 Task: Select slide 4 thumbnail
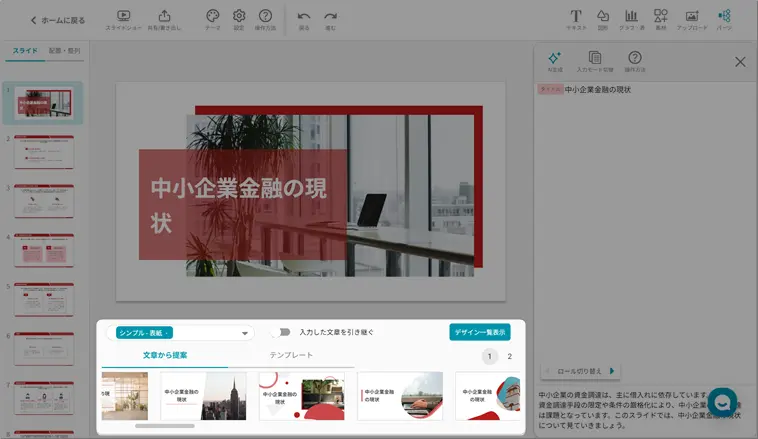tap(44, 251)
